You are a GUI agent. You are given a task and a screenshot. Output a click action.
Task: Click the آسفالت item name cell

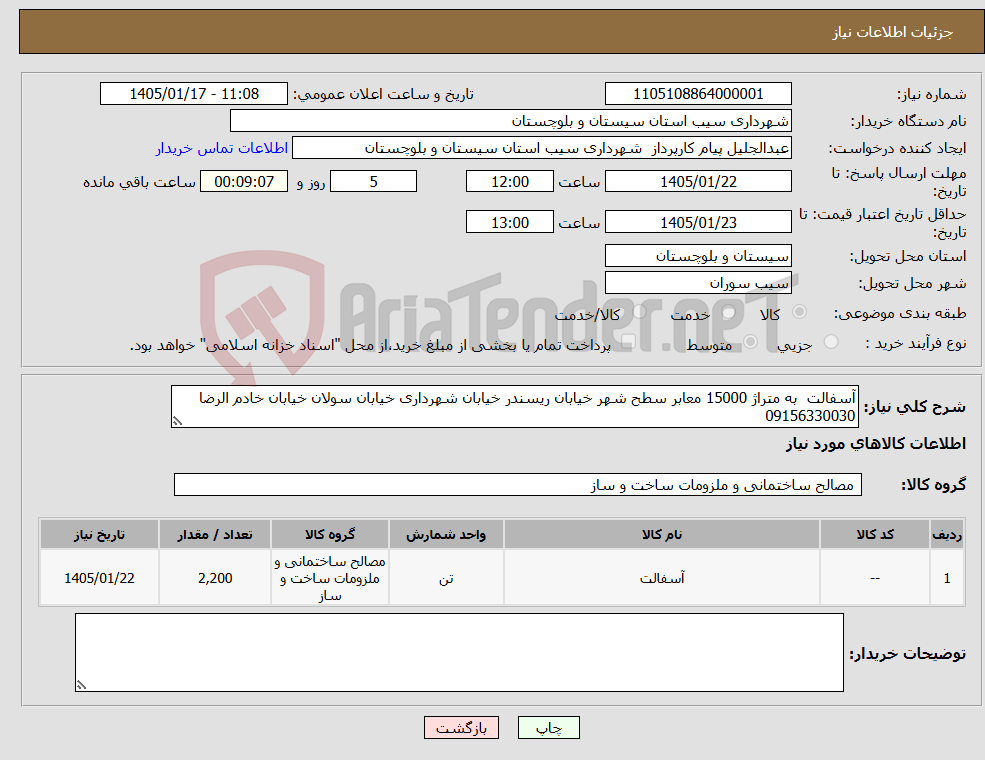661,578
